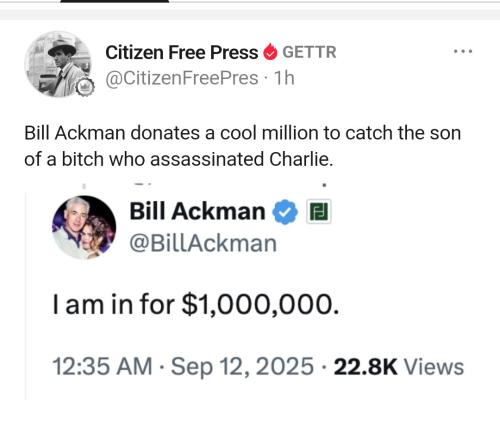The height and width of the screenshot is (425, 500).
Task: Click the 1h post timestamp
Action: click(284, 78)
